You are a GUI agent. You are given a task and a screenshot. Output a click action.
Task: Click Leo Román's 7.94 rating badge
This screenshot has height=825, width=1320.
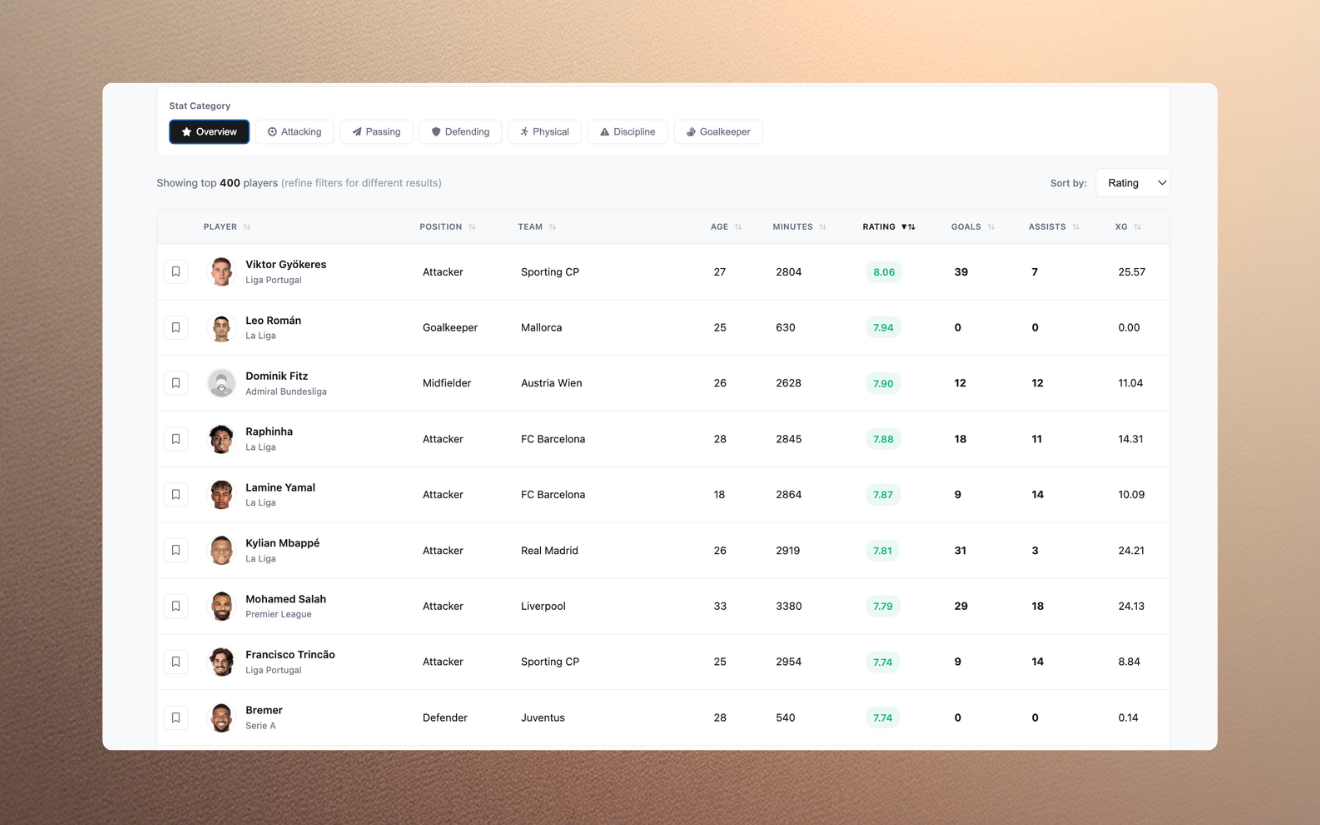(x=883, y=328)
